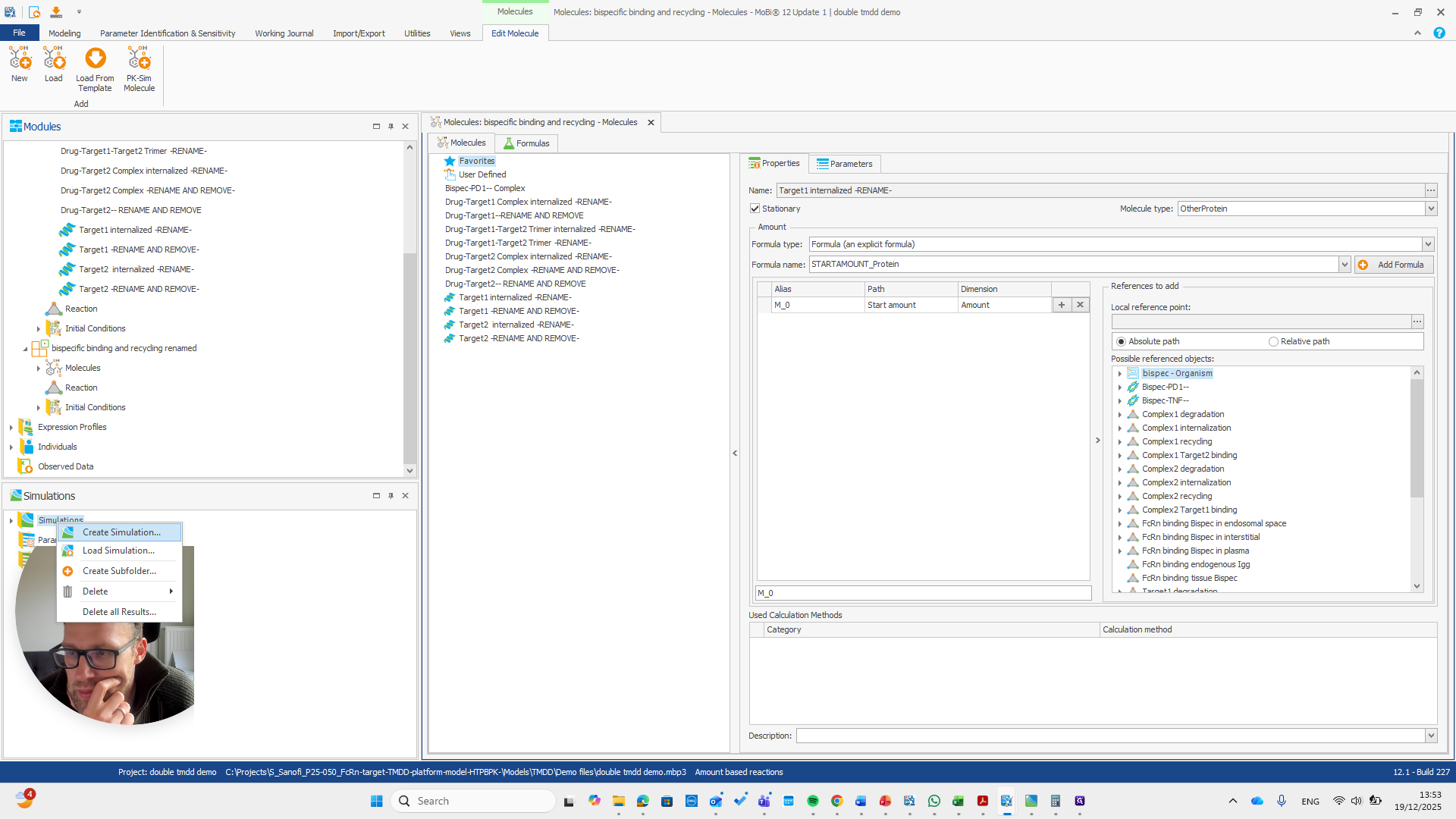Launch Spotify from the taskbar
1456x819 pixels.
tap(813, 801)
